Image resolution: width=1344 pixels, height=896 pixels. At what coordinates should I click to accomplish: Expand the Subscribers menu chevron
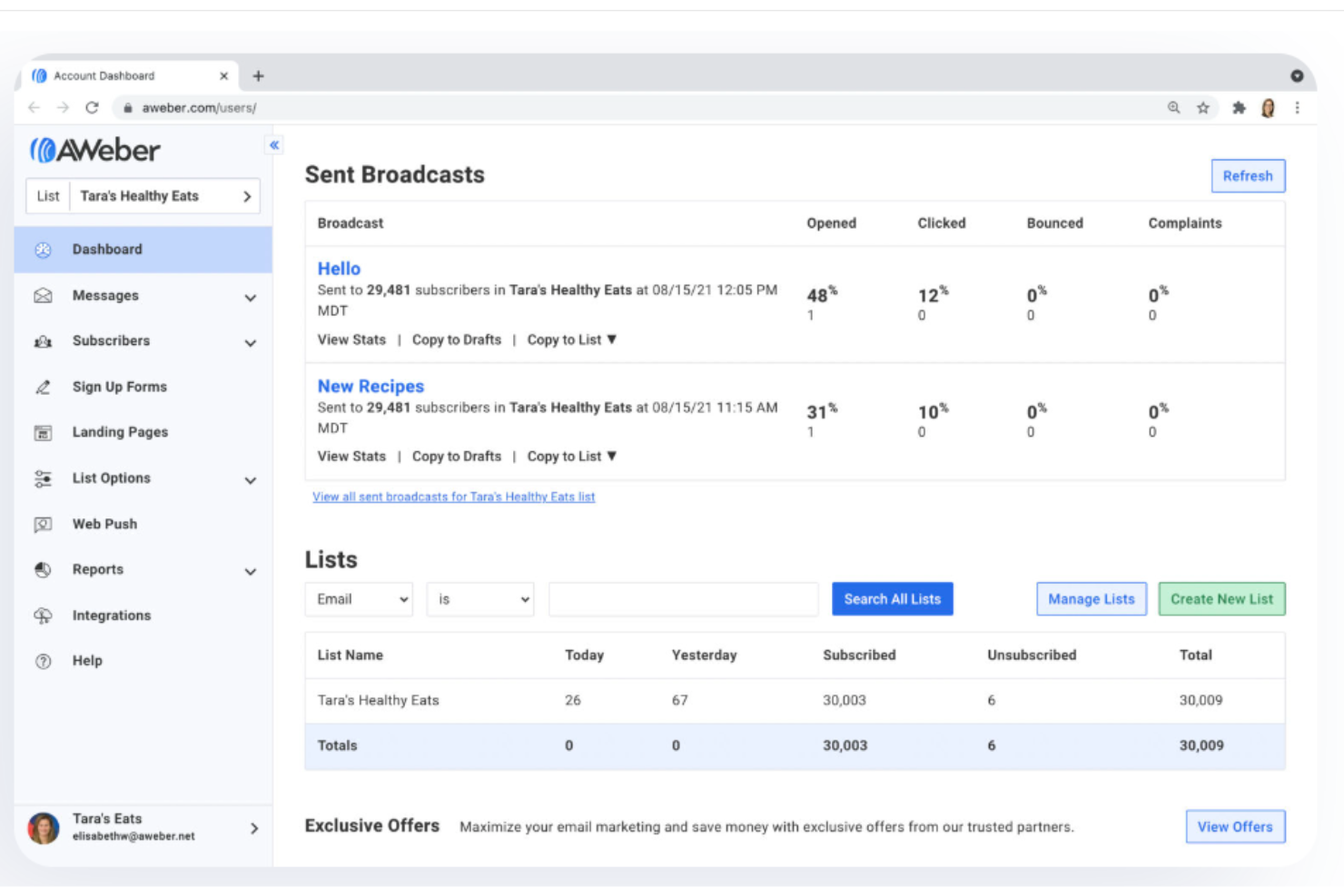point(251,343)
